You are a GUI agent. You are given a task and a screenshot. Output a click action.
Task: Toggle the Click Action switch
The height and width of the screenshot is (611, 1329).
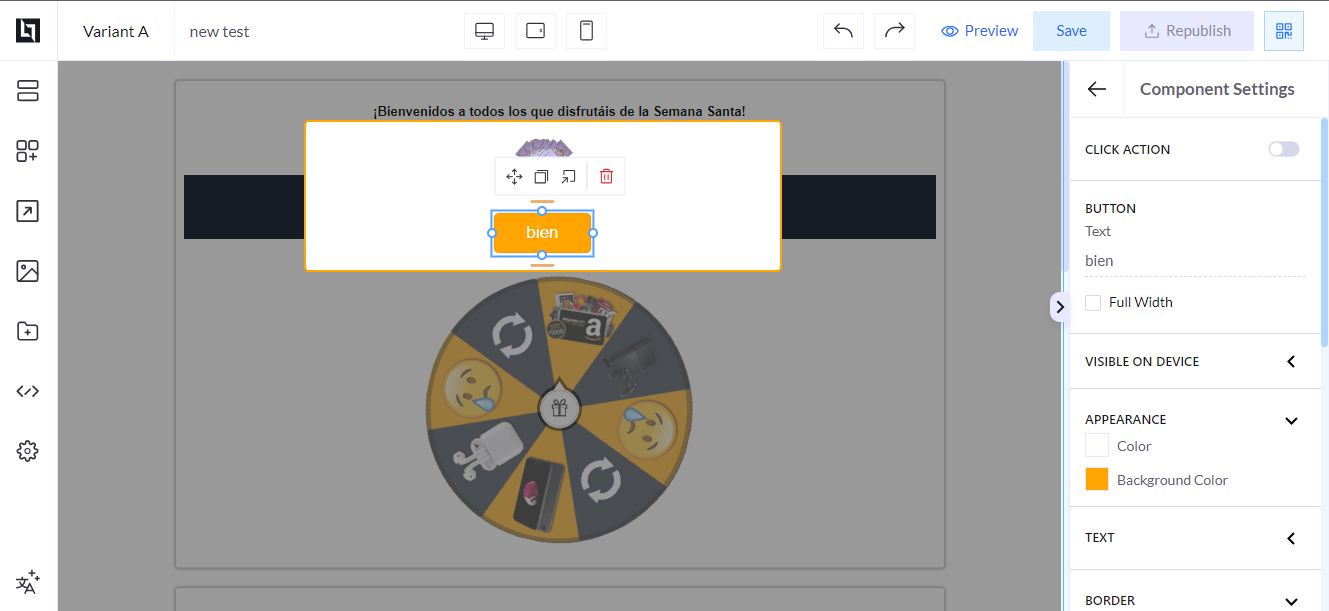pyautogui.click(x=1283, y=149)
